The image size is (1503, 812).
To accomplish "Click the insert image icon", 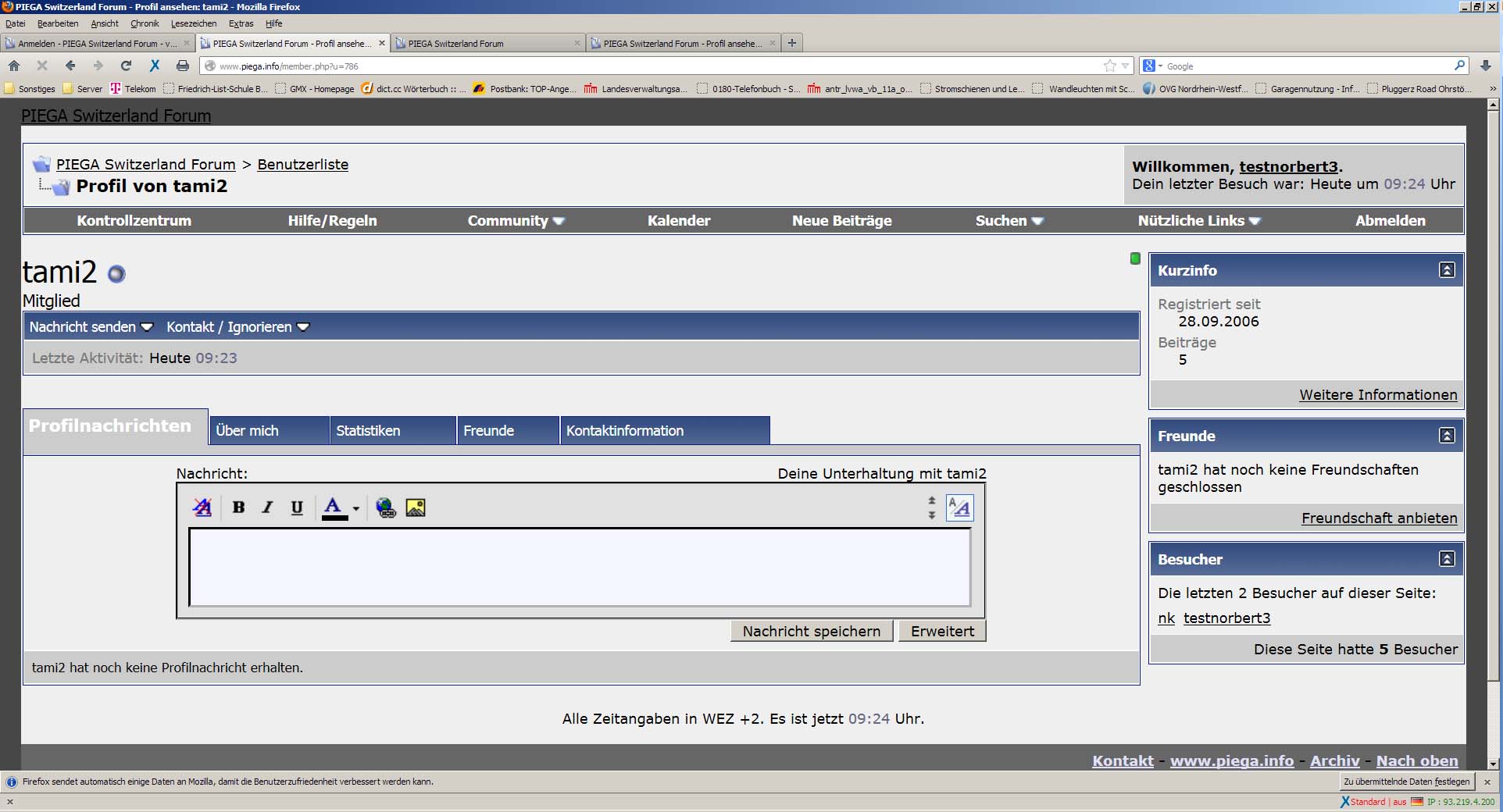I will 416,507.
